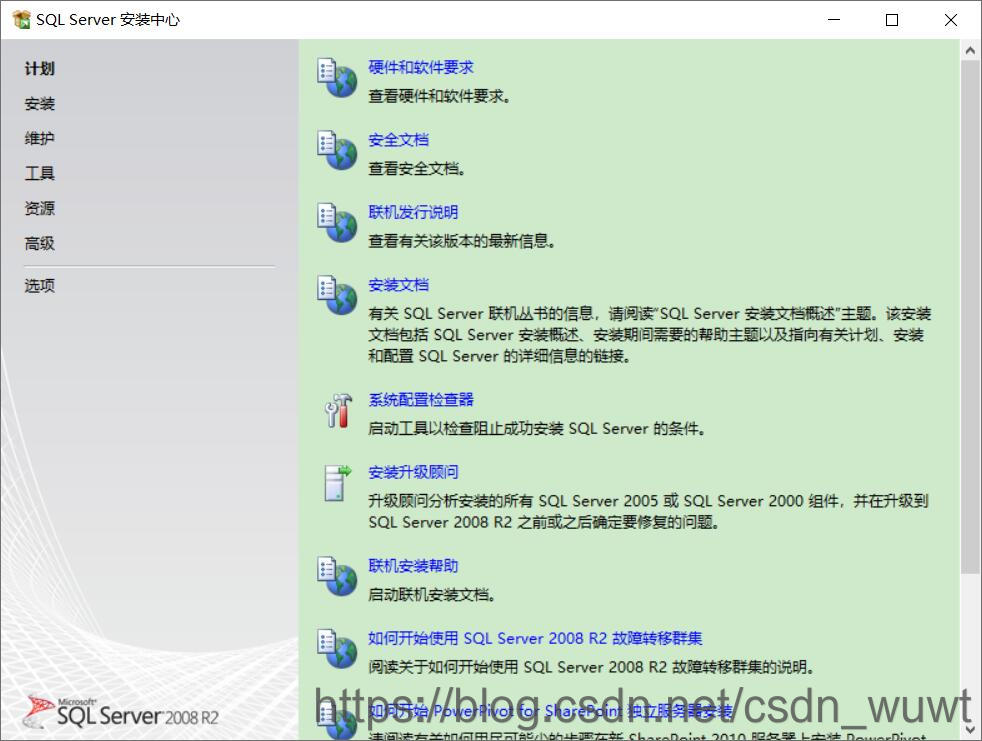Click the globe icon beside 联机发行说明

tap(337, 222)
